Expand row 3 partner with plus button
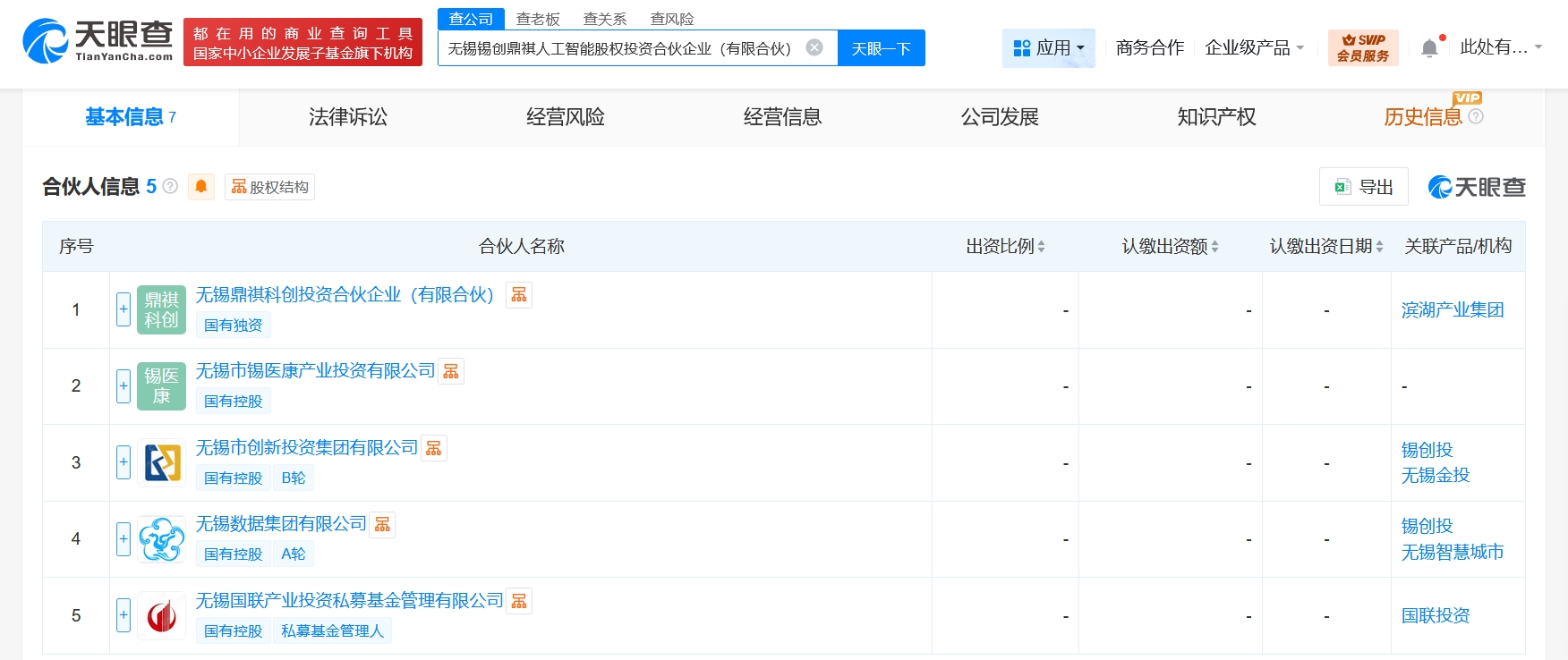Image resolution: width=1568 pixels, height=660 pixels. point(124,462)
